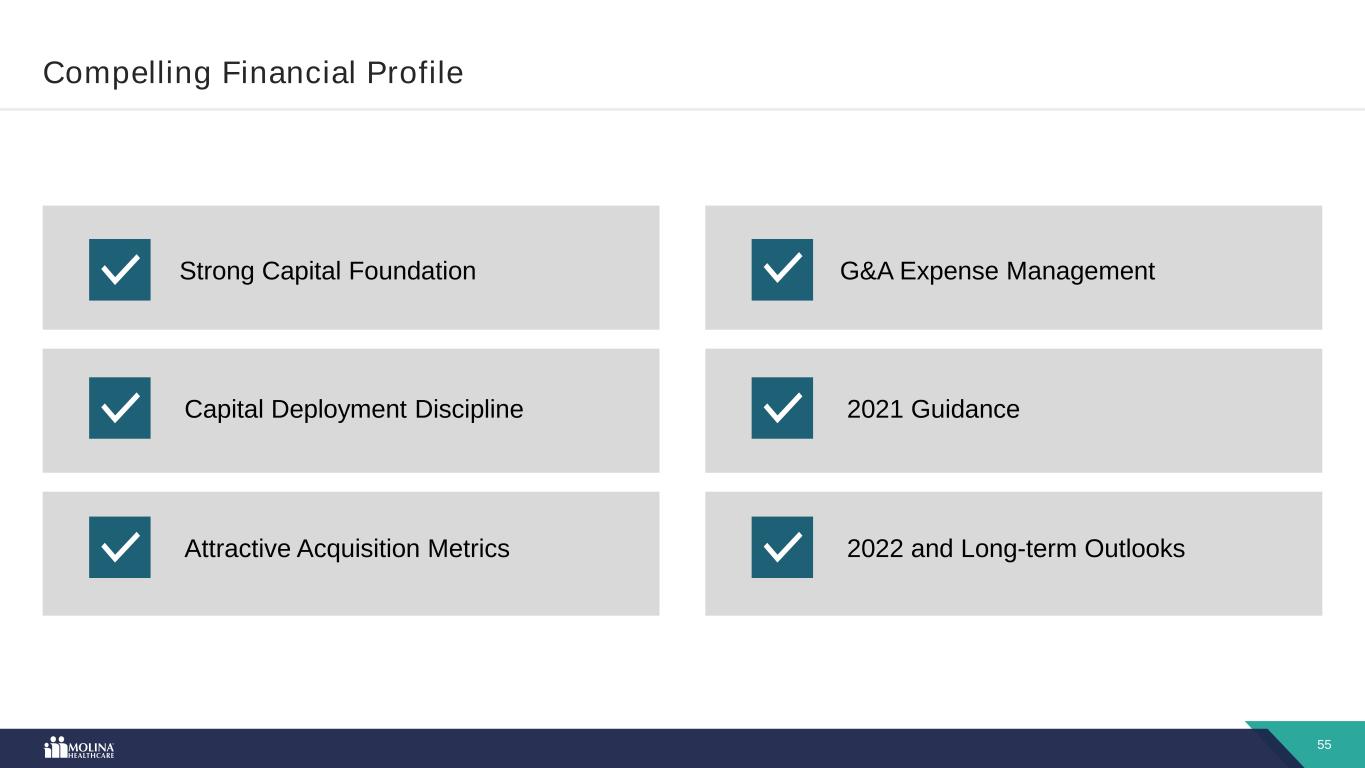Click the divider line under the slide title

click(682, 109)
